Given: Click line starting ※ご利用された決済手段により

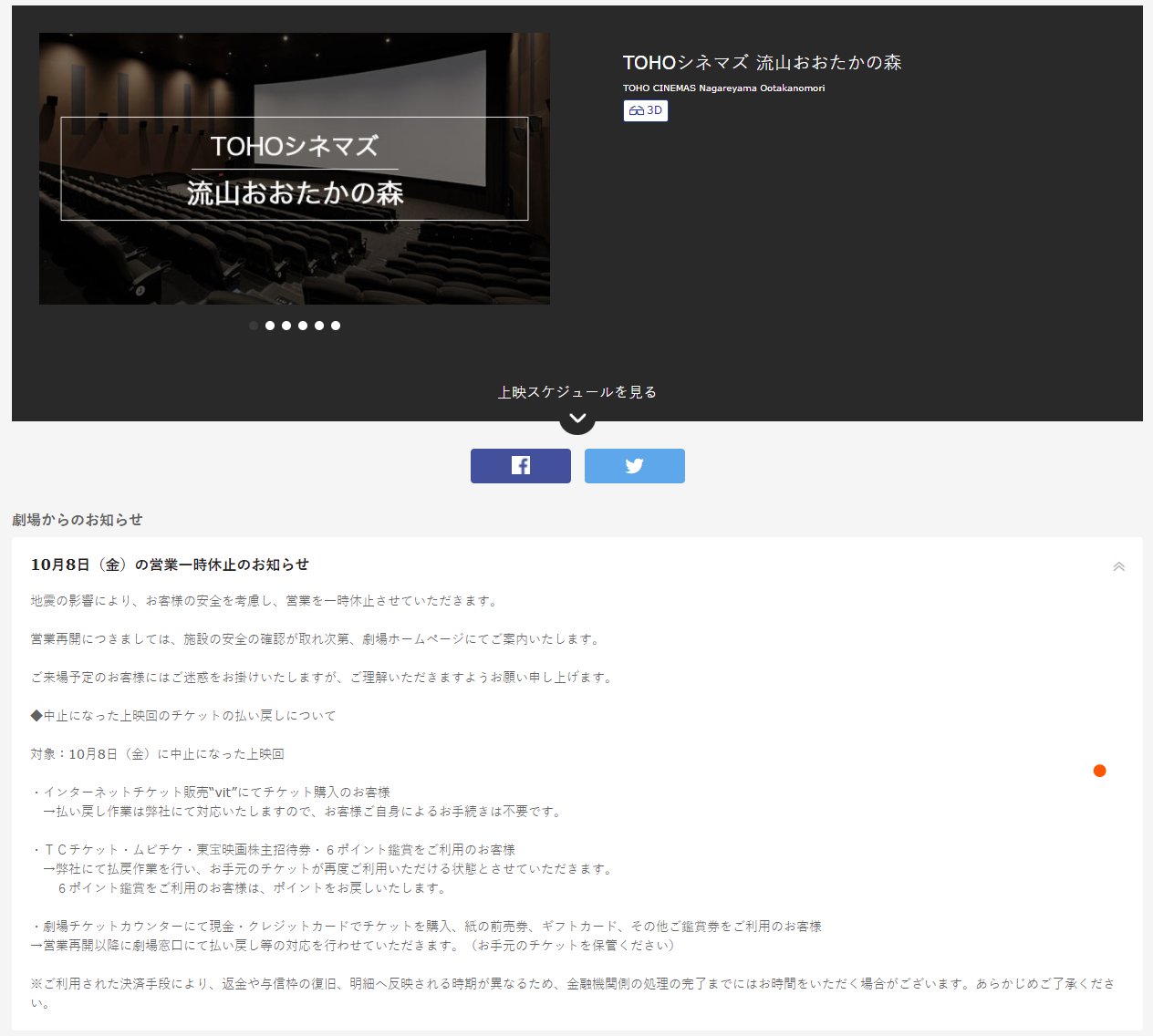Looking at the screenshot, I should click(573, 993).
